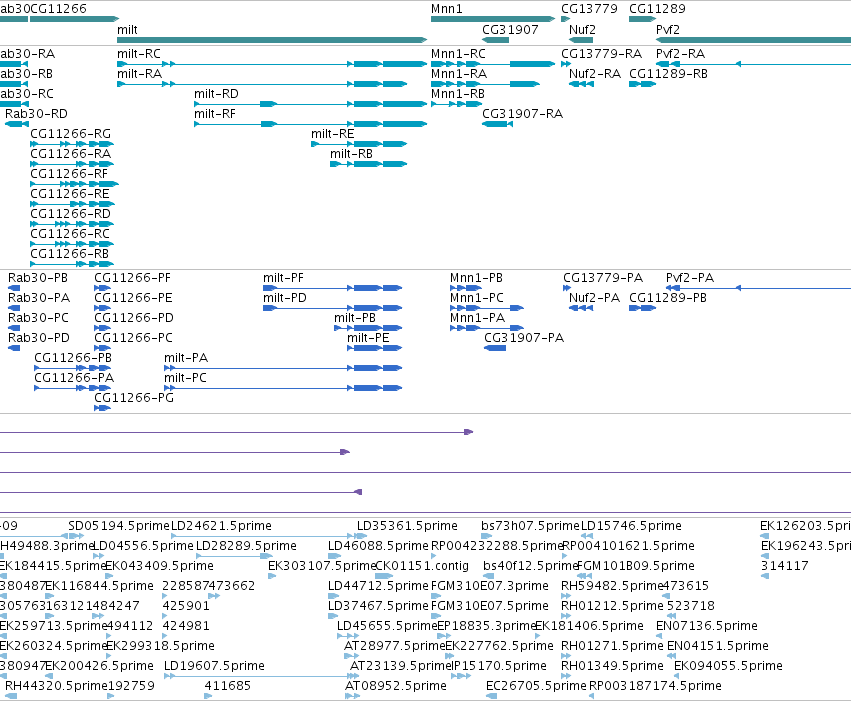The height and width of the screenshot is (701, 851).
Task: Open the milt-RD transcript label
Action: click(216, 94)
